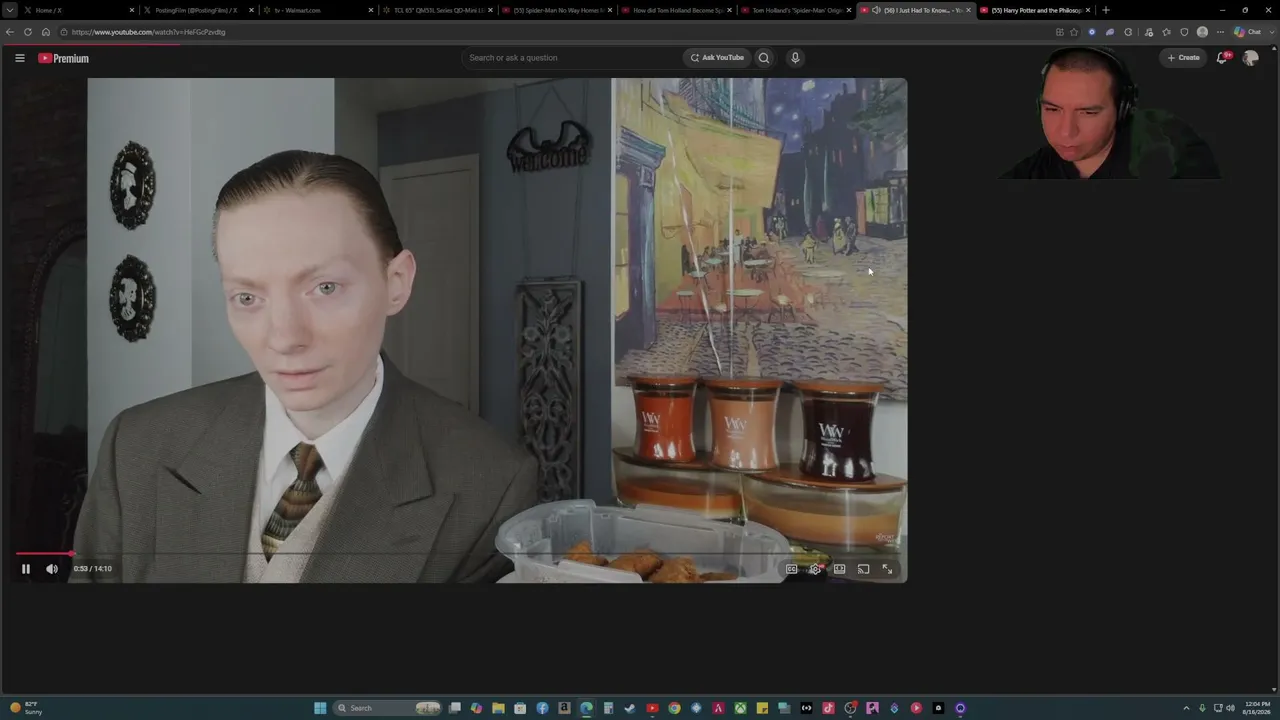Open the Amazon app on the taskbar
Image resolution: width=1280 pixels, height=720 pixels.
pyautogui.click(x=564, y=708)
